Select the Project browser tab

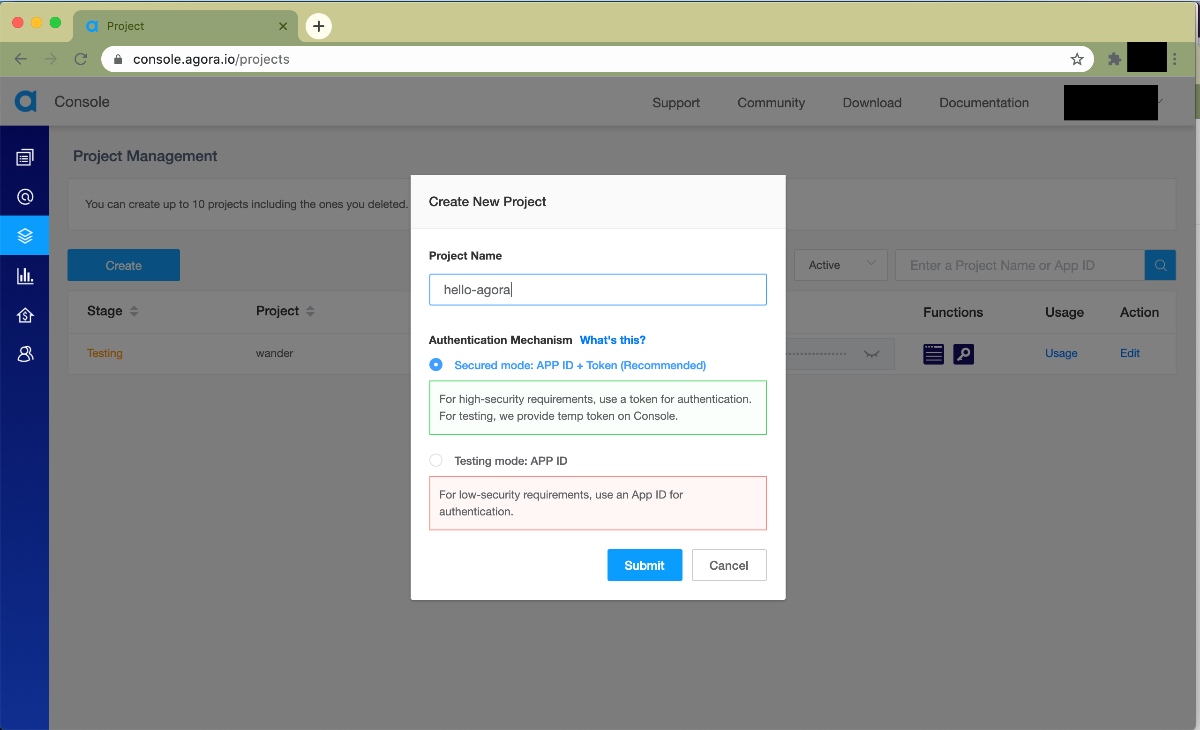click(x=185, y=26)
